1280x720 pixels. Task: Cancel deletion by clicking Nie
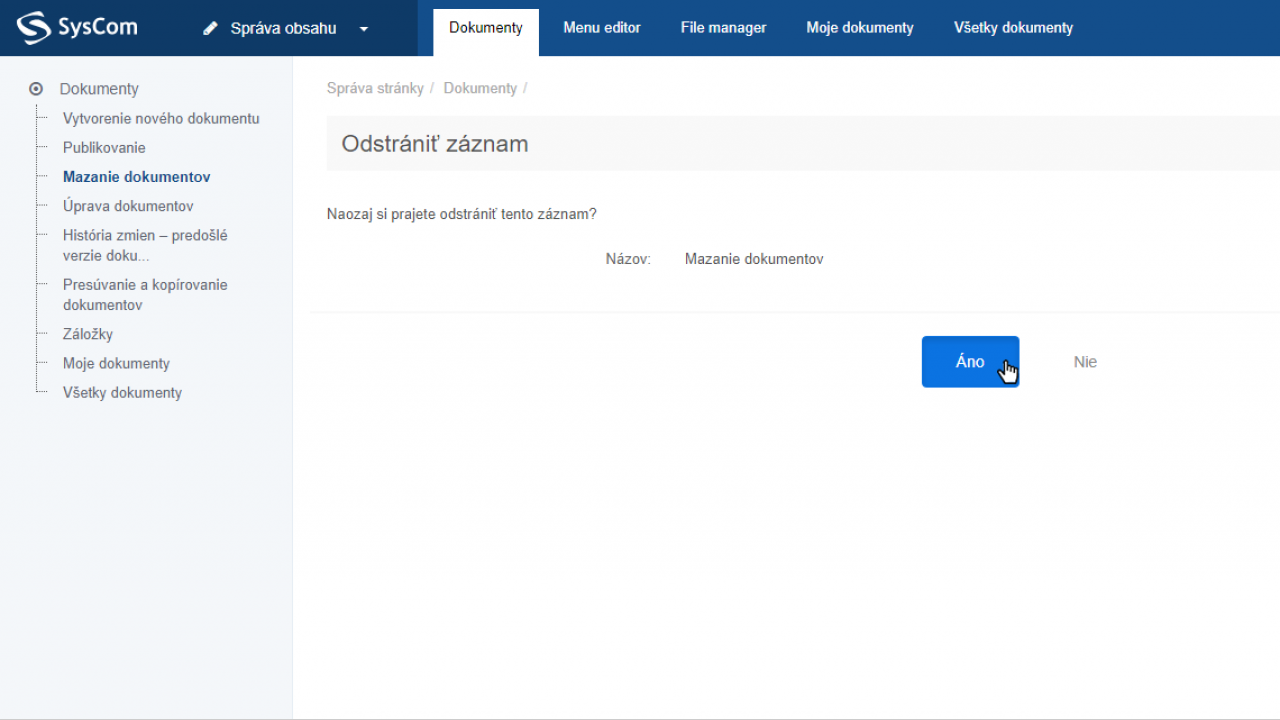click(x=1085, y=362)
